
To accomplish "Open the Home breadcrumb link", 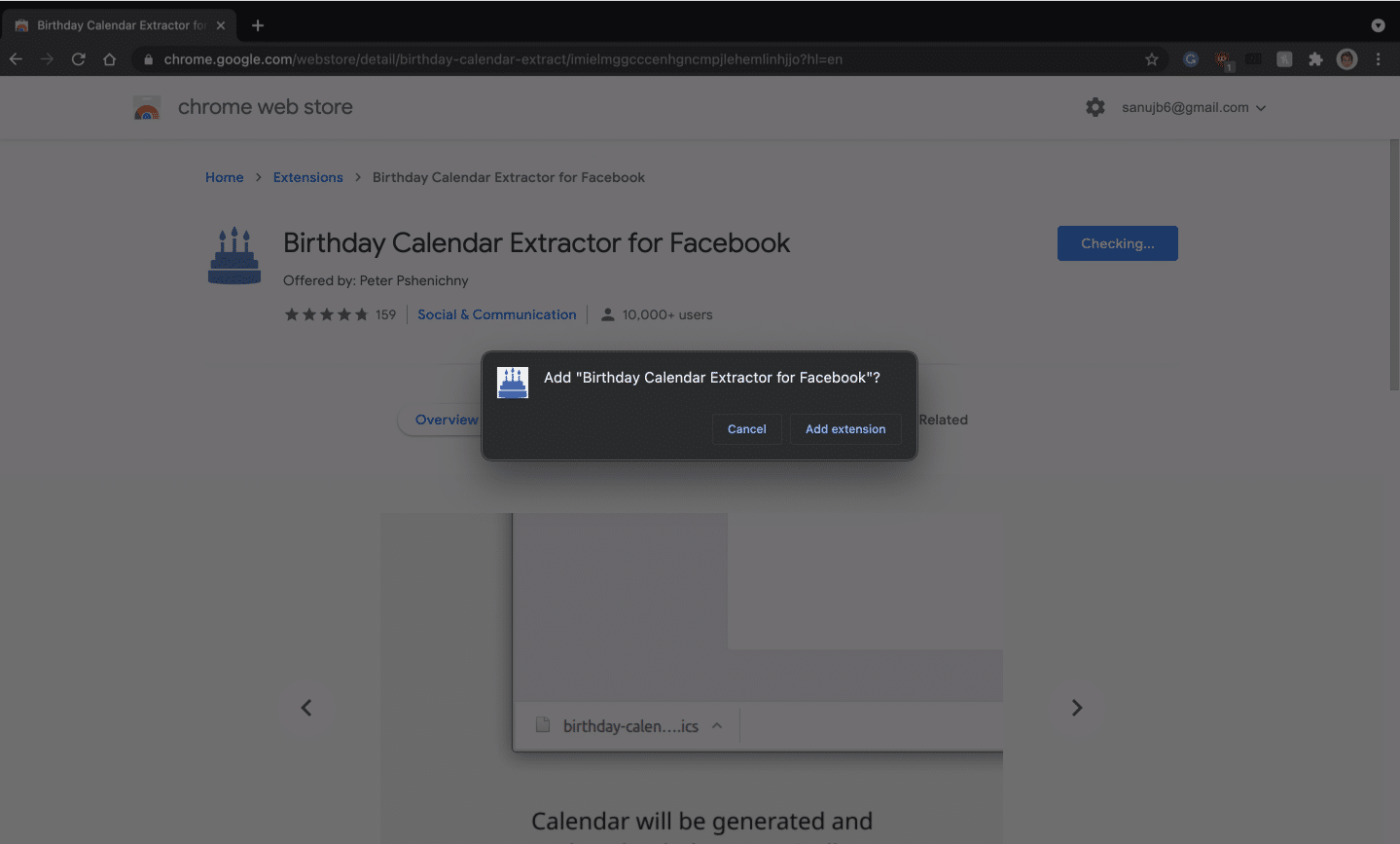I will coord(224,177).
